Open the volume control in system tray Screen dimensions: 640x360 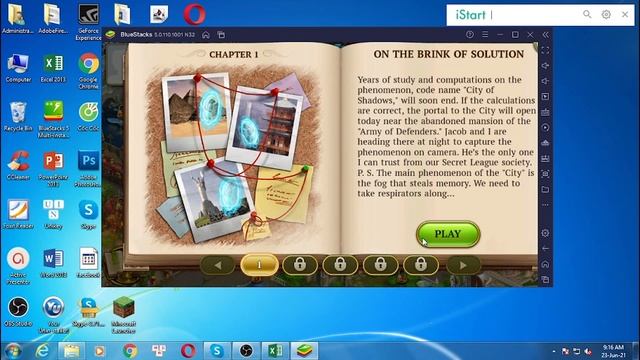[x=588, y=351]
